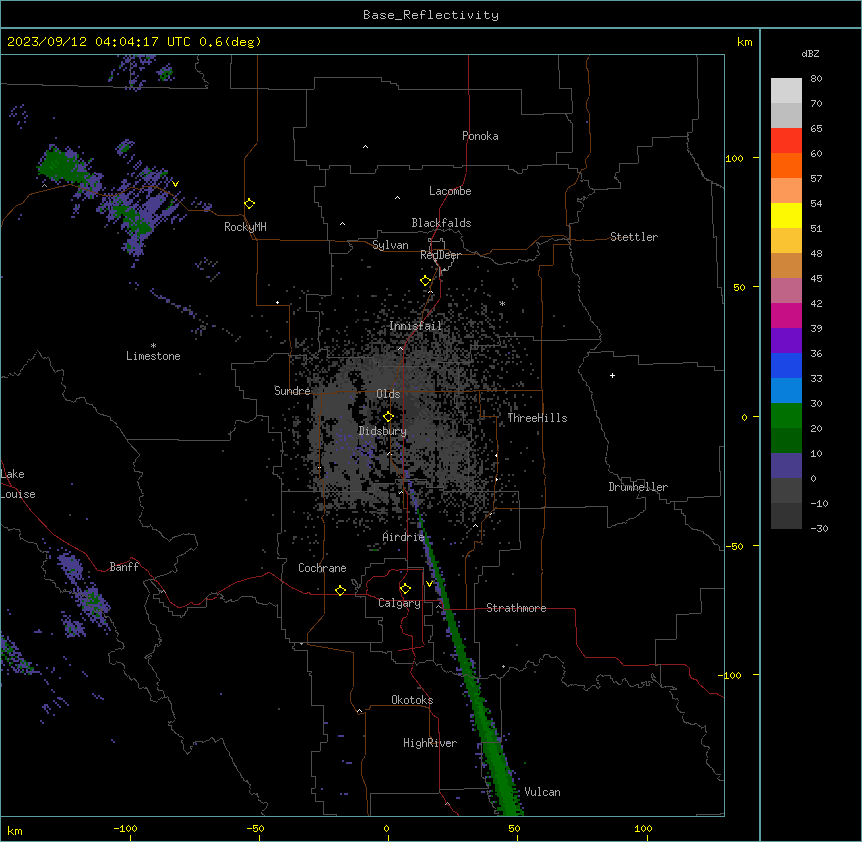The width and height of the screenshot is (862, 842).
Task: Select the blue 33-36 dBZ legend swatch
Action: click(x=786, y=365)
